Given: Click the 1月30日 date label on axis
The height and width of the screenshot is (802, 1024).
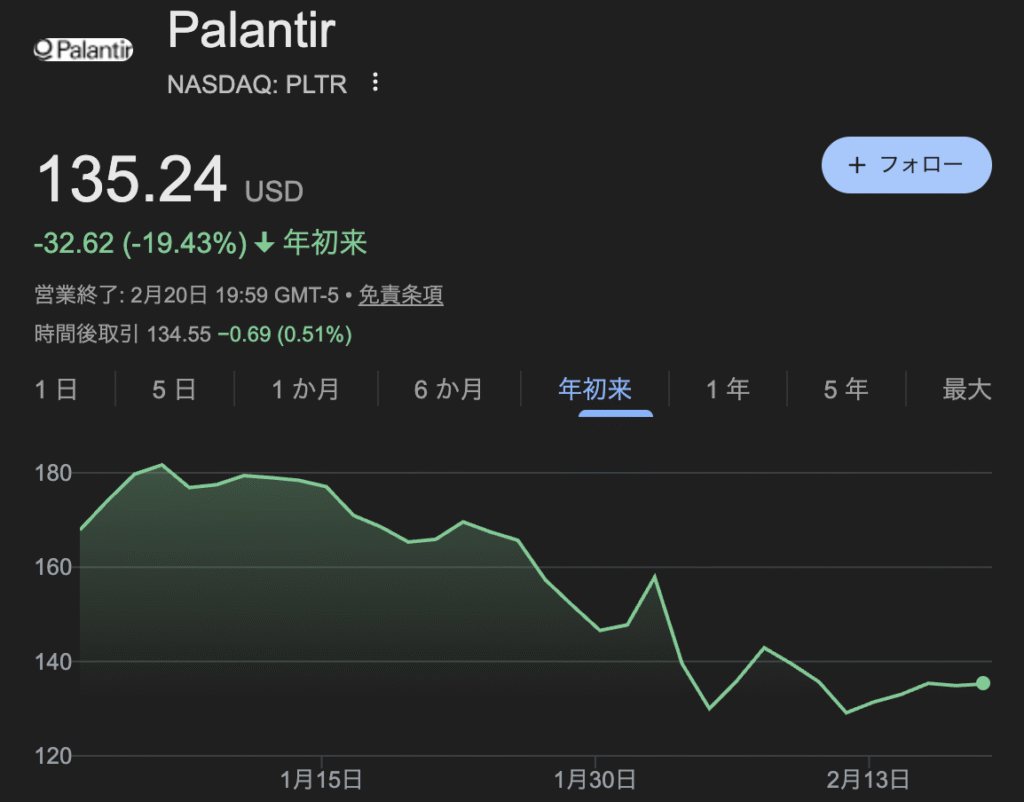Looking at the screenshot, I should pos(595,778).
